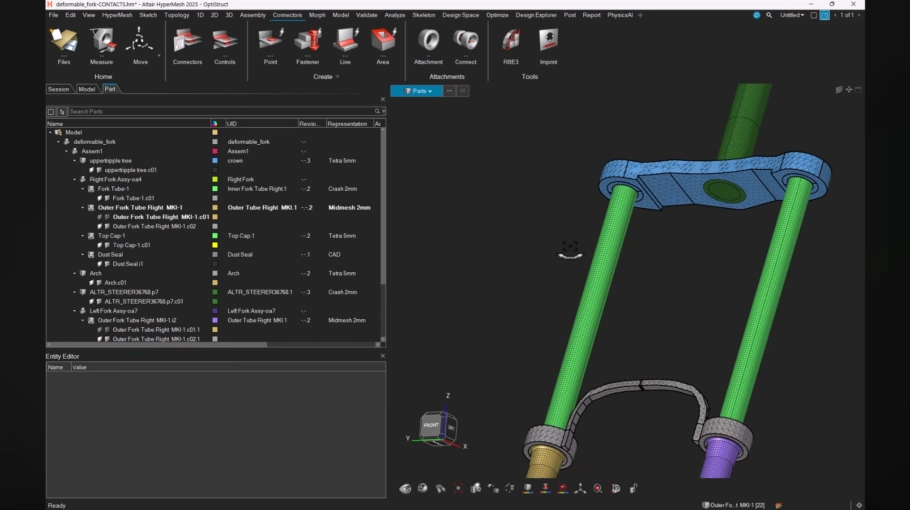
Task: Click inside the Search Parts field
Action: click(219, 111)
